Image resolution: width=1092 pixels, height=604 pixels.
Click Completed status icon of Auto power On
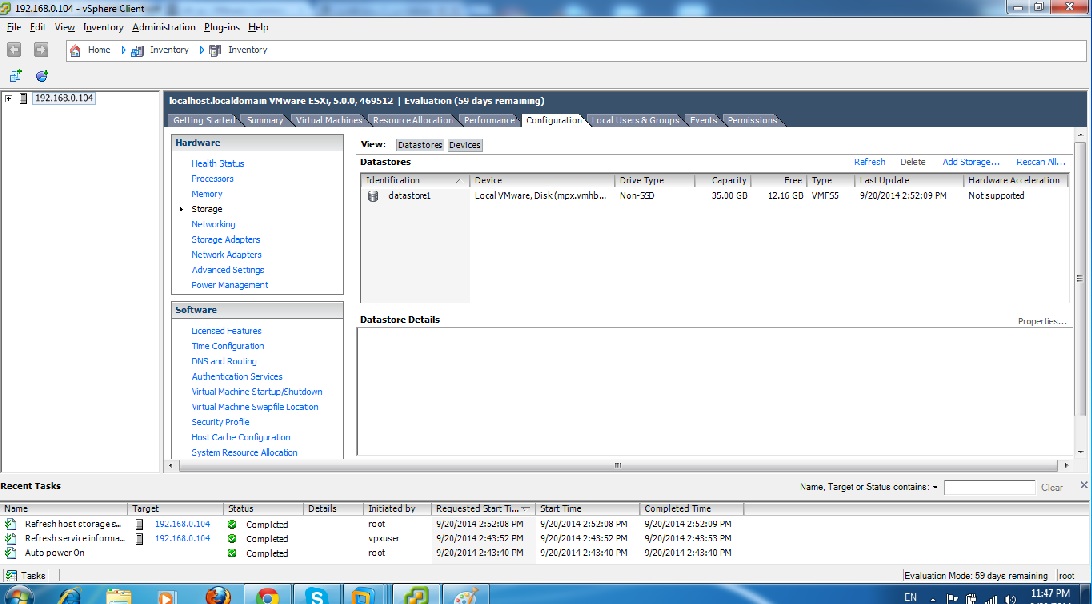232,553
